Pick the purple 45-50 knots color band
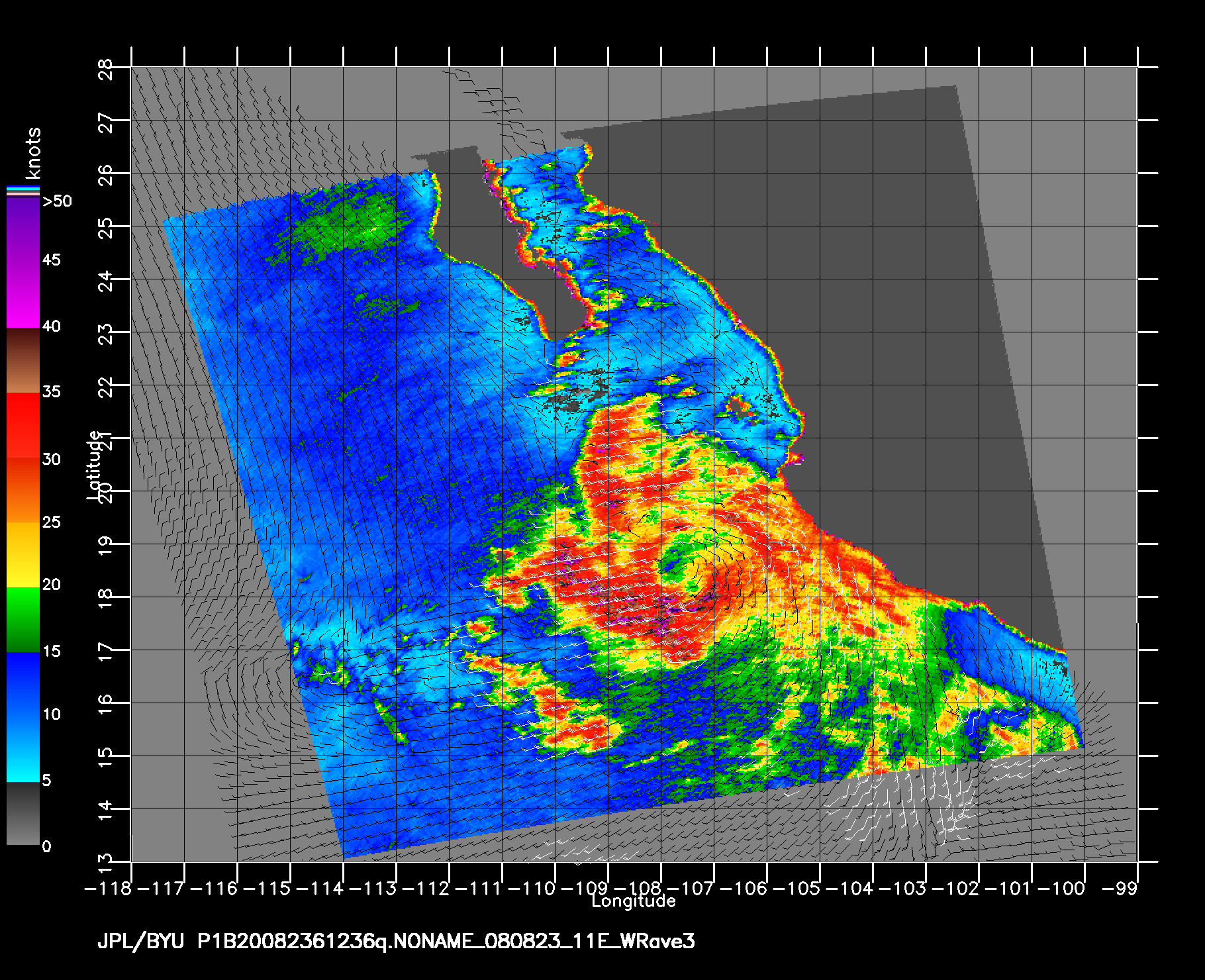The height and width of the screenshot is (980, 1205). click(23, 230)
